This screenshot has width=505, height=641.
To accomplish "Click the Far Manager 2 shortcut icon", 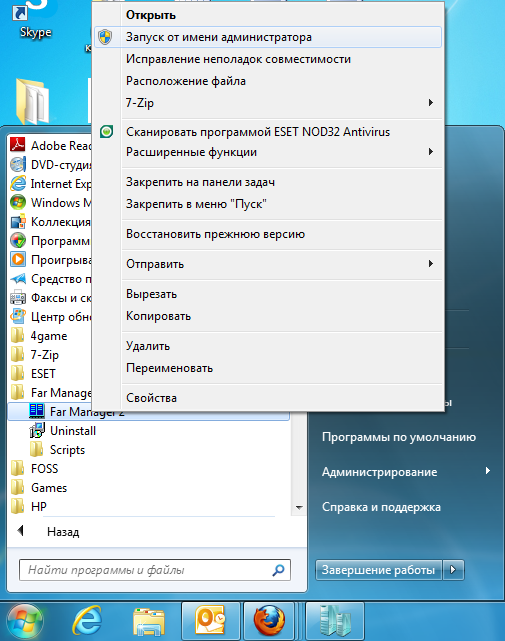I will click(37, 411).
